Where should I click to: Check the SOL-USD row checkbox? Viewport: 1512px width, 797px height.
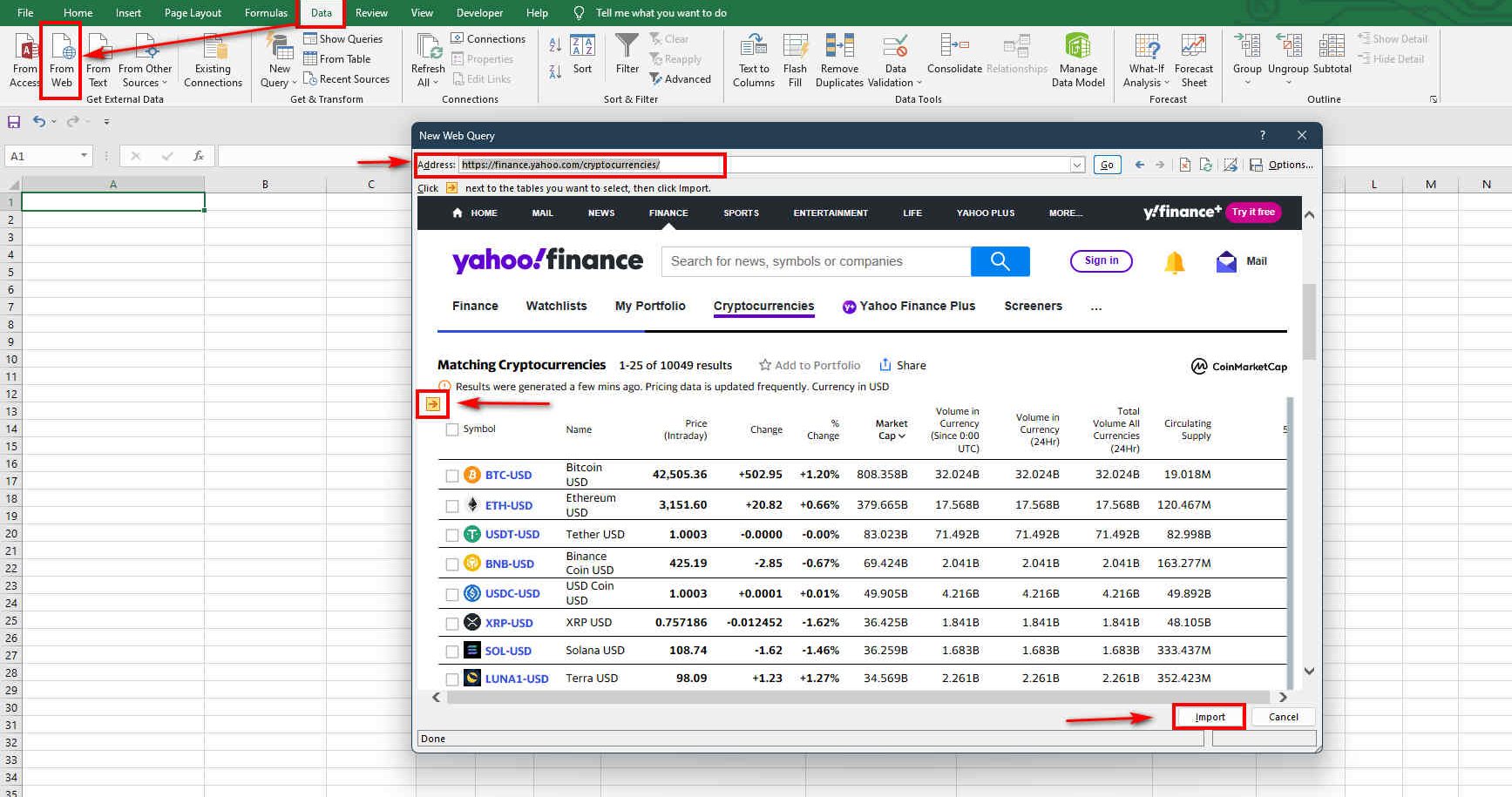pos(451,652)
